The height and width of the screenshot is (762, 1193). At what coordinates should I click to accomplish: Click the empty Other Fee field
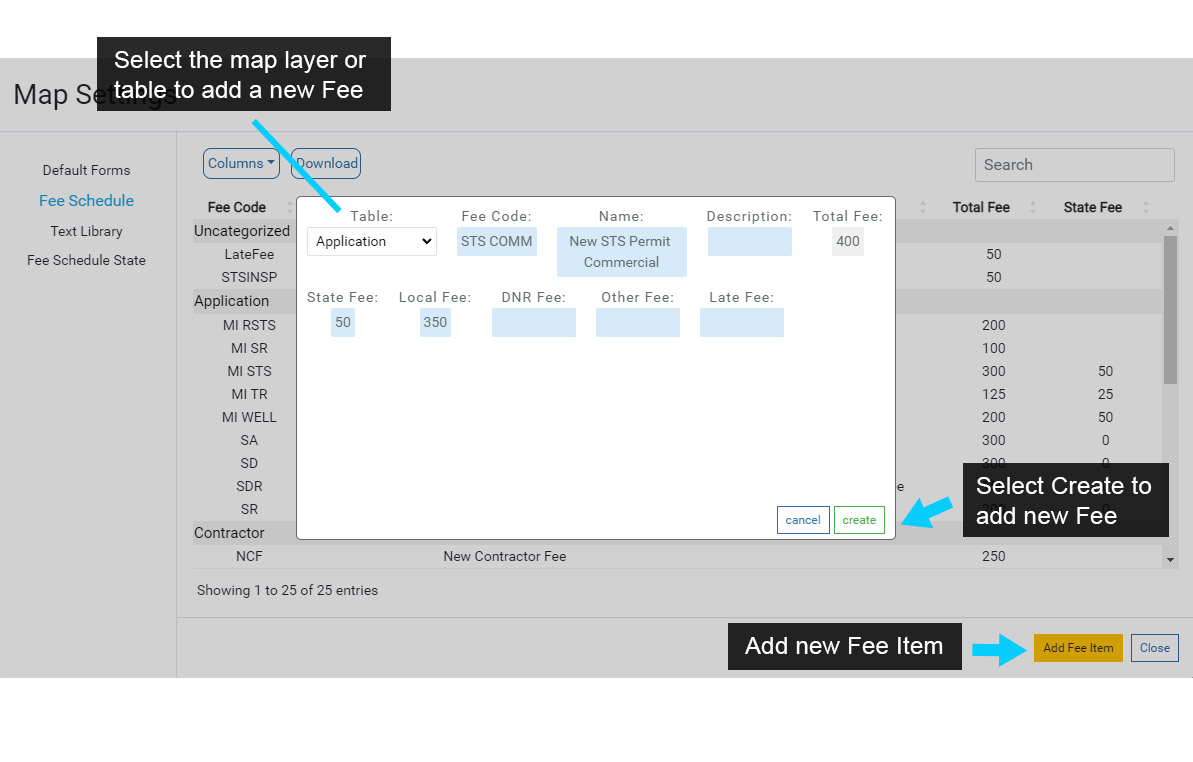coord(637,322)
